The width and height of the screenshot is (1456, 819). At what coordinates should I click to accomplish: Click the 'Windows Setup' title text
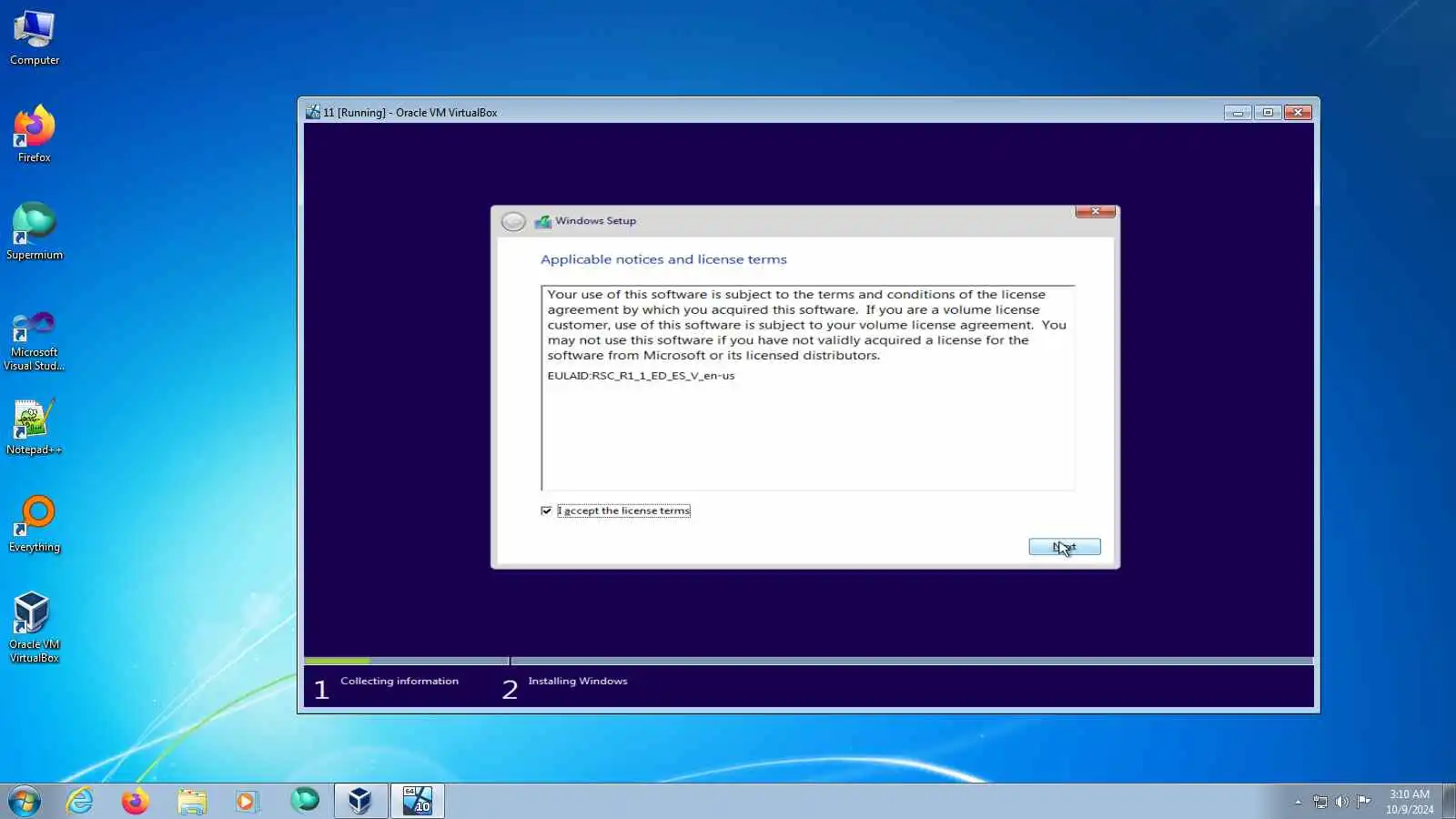[x=596, y=221]
